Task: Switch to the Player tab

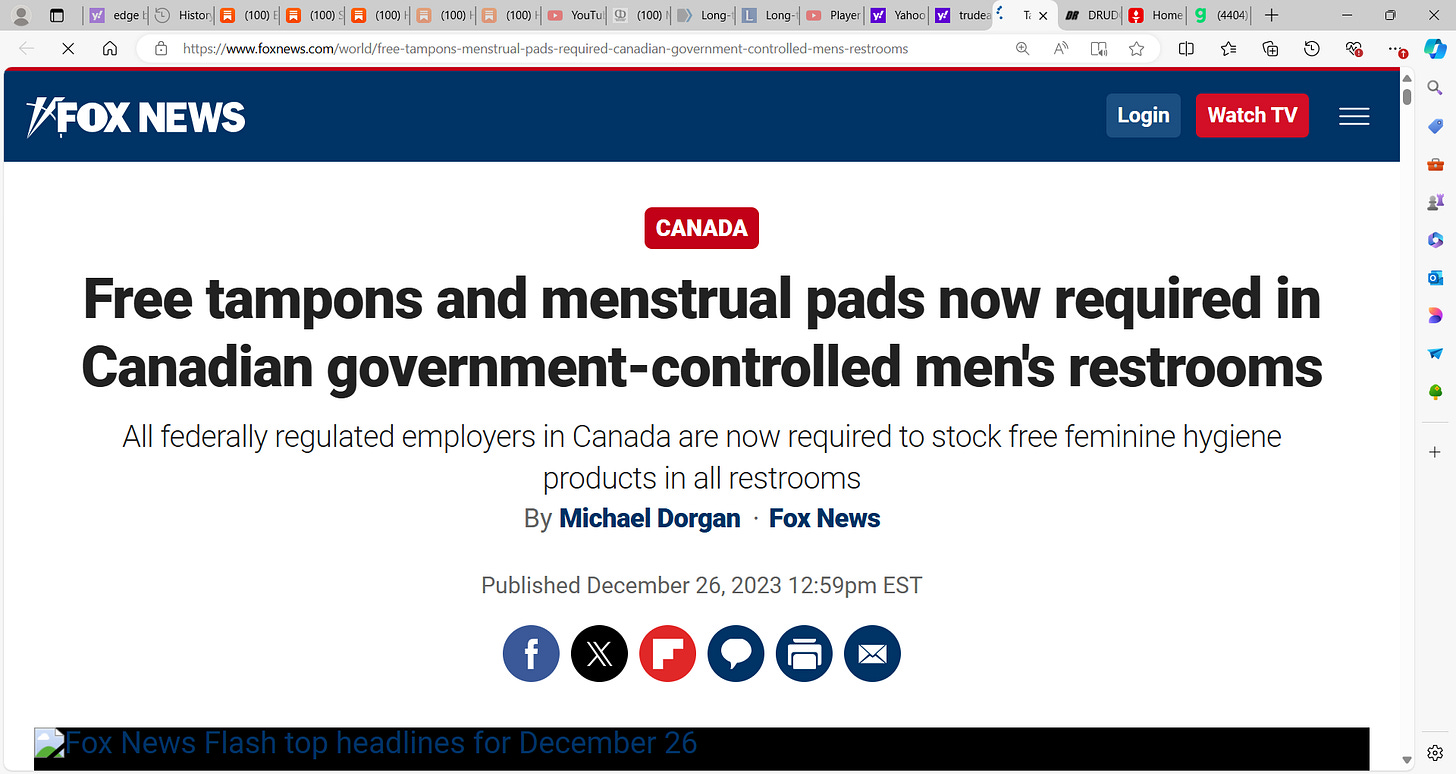Action: pyautogui.click(x=834, y=15)
